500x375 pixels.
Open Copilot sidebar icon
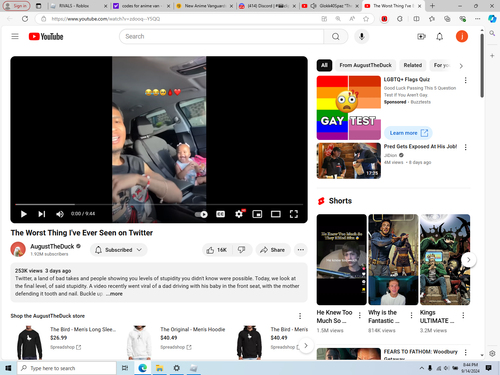click(x=492, y=19)
